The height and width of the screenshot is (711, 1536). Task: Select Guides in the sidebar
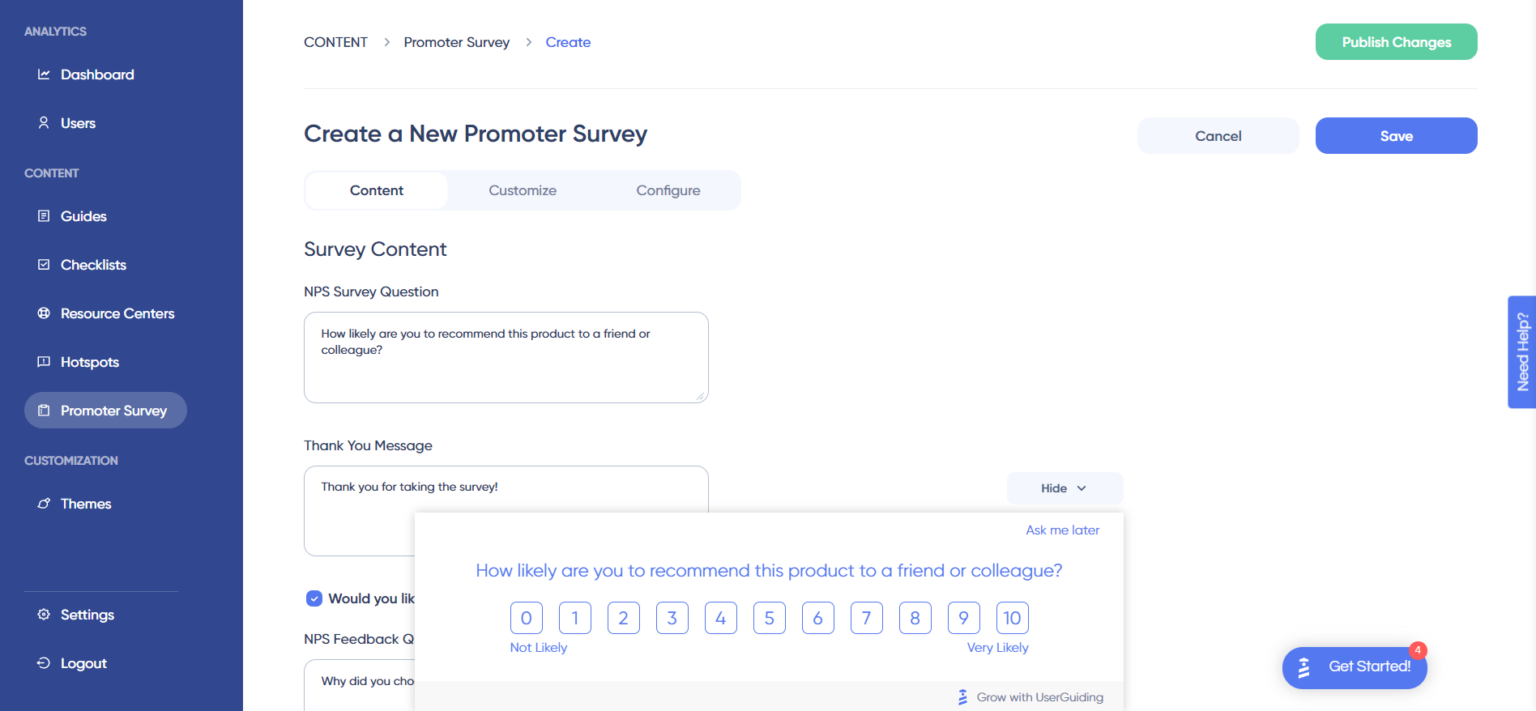click(83, 216)
